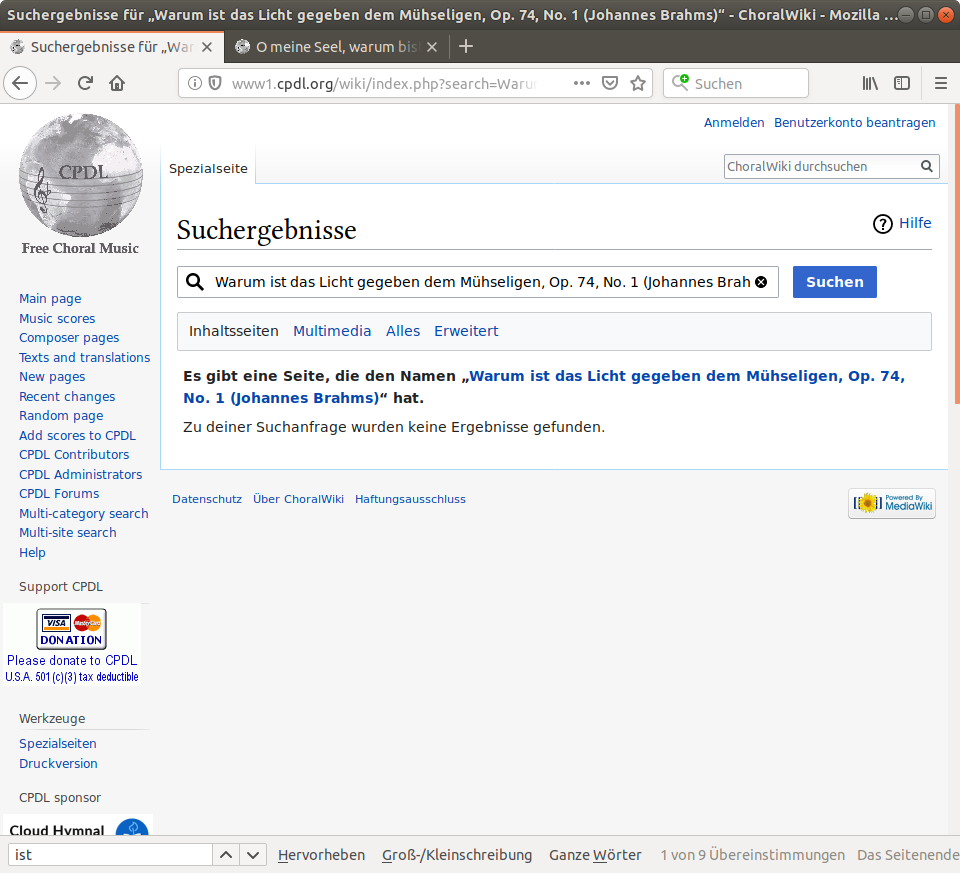Open the page actions three-dot menu
Viewport: 960px width, 873px height.
582,84
